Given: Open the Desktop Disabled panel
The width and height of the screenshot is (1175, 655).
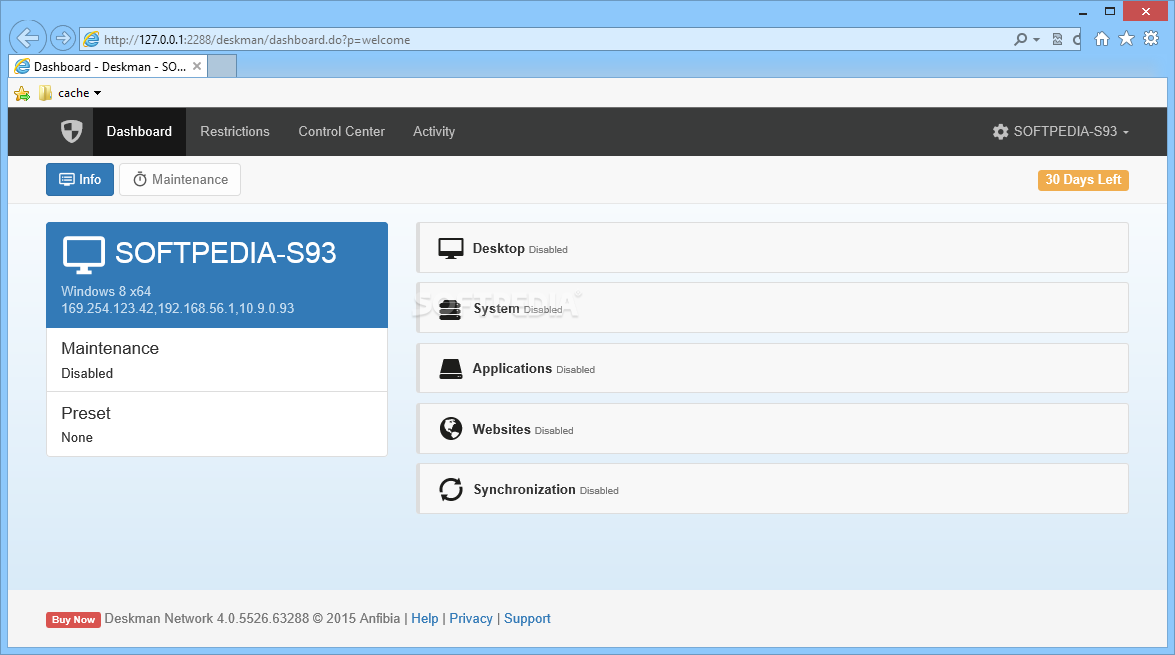Looking at the screenshot, I should 773,247.
